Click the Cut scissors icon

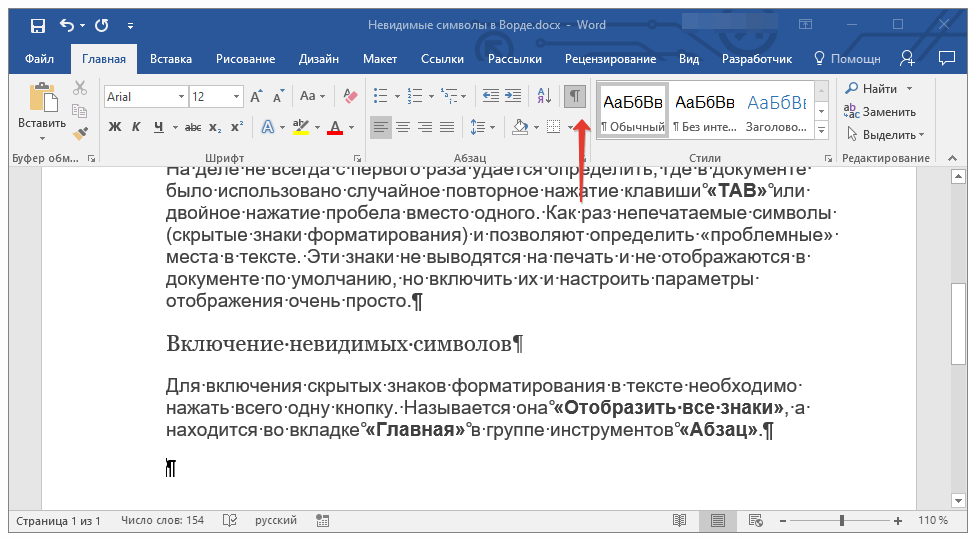click(81, 89)
